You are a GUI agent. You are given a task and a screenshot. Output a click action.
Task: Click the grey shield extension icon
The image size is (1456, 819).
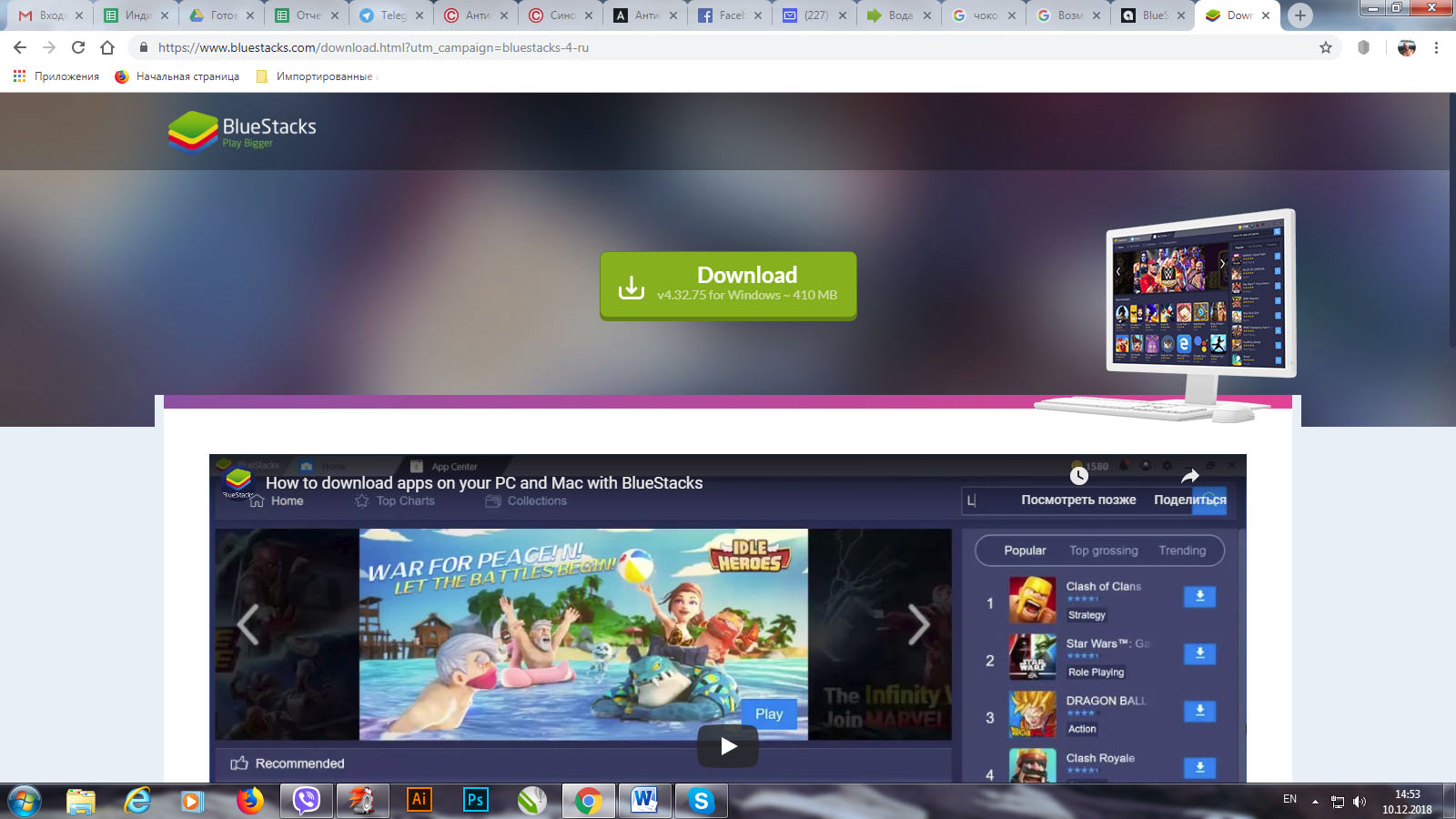(1363, 47)
